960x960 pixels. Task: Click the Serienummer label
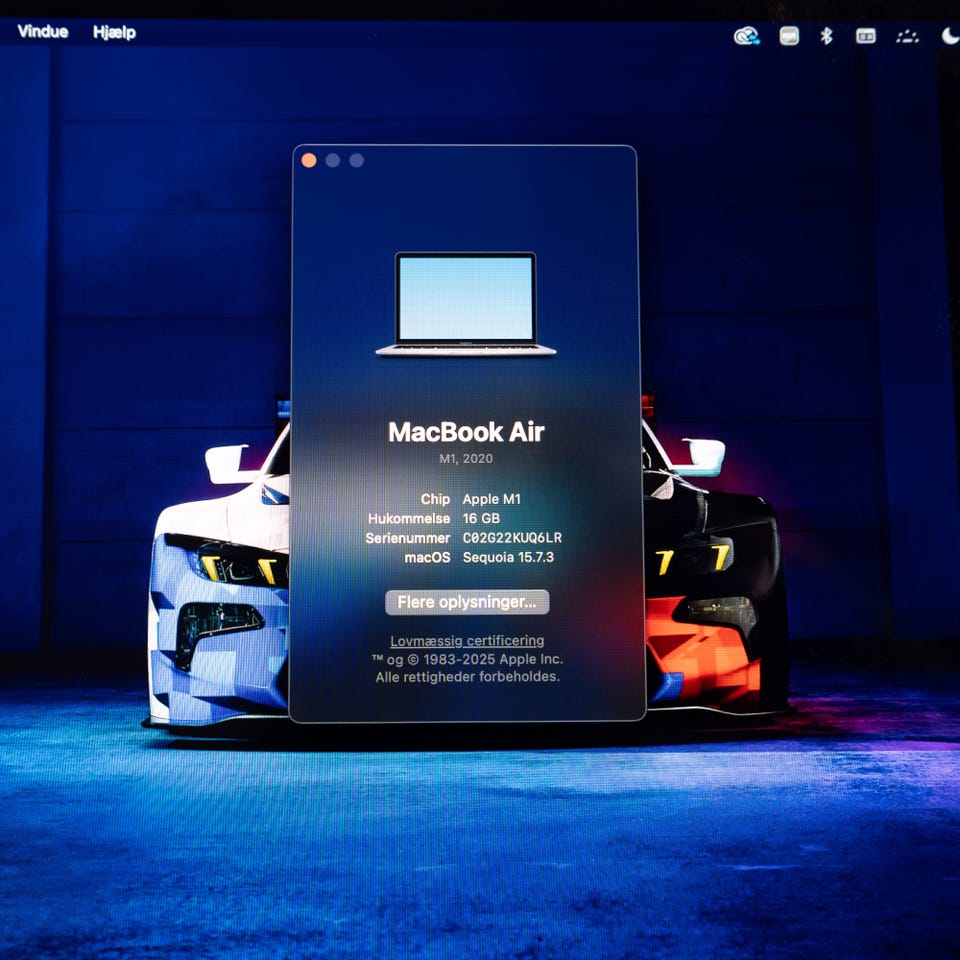pyautogui.click(x=408, y=538)
